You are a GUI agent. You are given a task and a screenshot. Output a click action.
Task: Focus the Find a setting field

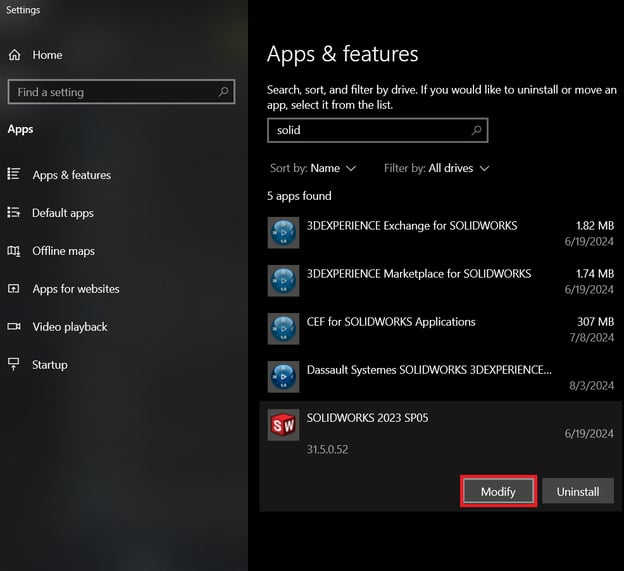tap(110, 92)
